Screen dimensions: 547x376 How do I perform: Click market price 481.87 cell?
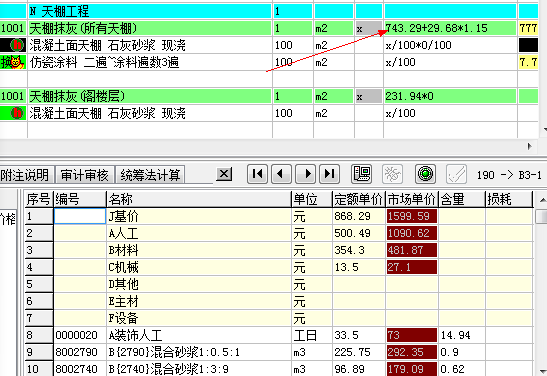(412, 250)
